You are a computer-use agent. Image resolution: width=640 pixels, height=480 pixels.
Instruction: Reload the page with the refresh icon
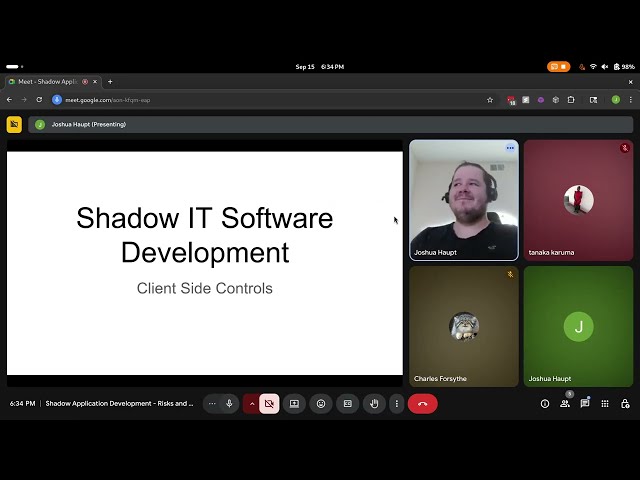click(x=39, y=100)
